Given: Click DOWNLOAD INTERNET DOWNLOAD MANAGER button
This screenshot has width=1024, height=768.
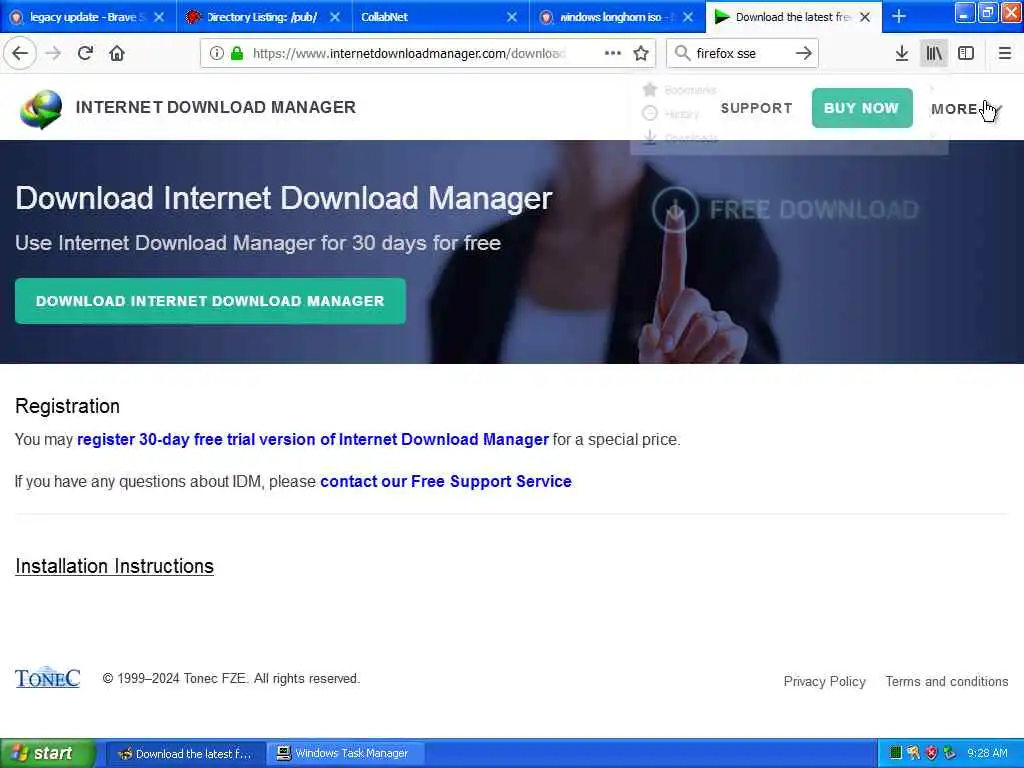Looking at the screenshot, I should (210, 301).
